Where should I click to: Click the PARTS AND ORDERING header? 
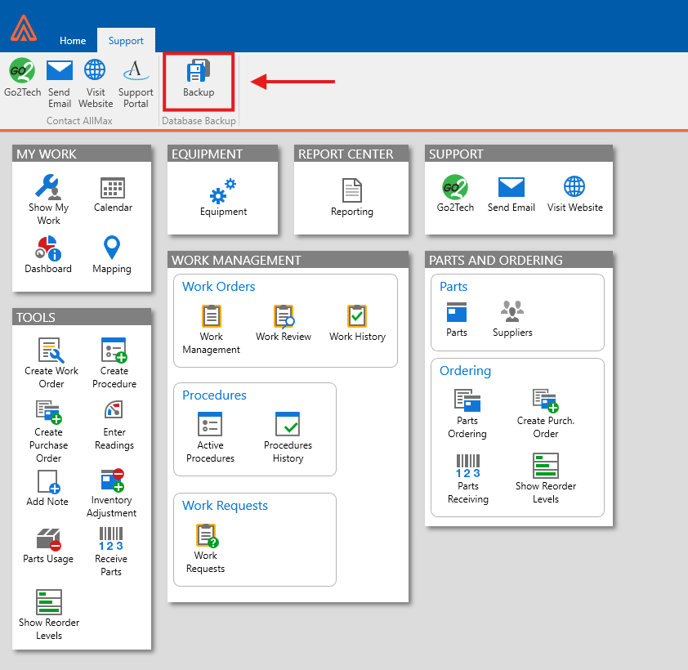point(519,260)
